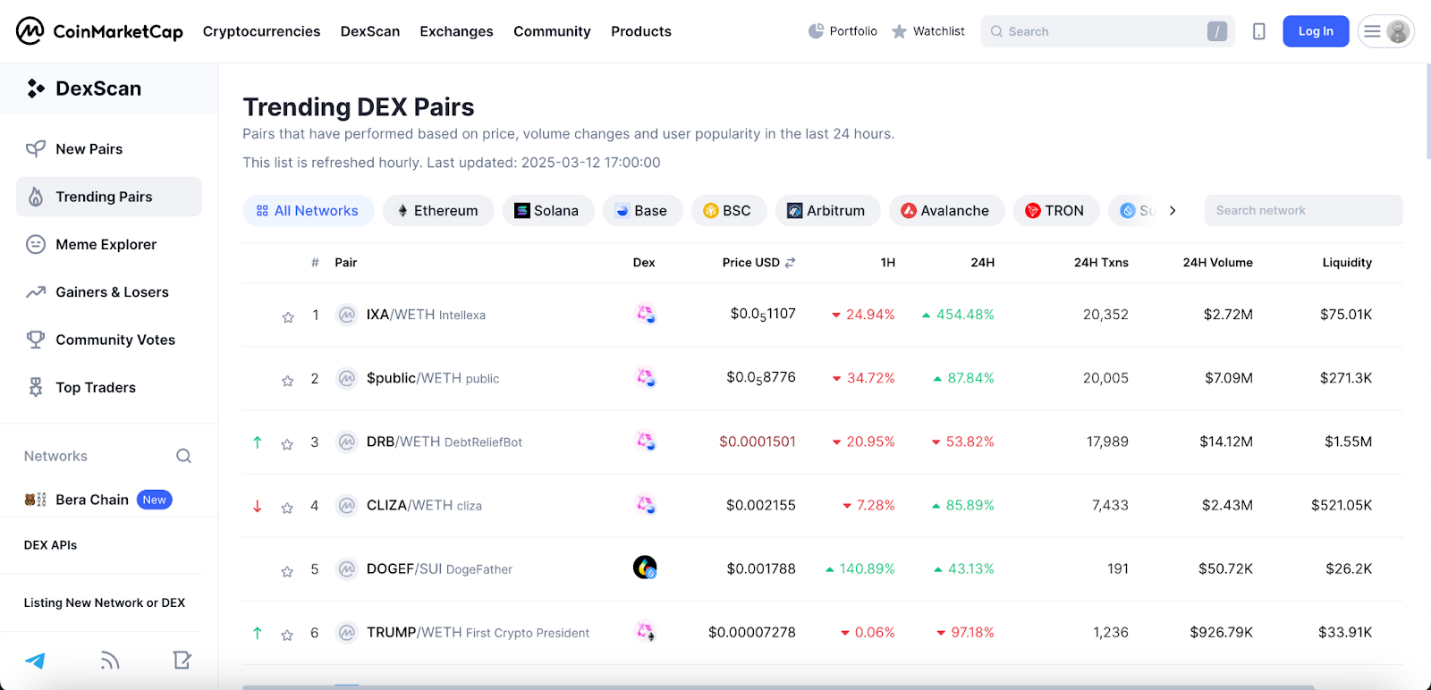Toggle watchlist star for DRB/WETH
Viewport: 1431px width, 690px height.
click(x=288, y=443)
